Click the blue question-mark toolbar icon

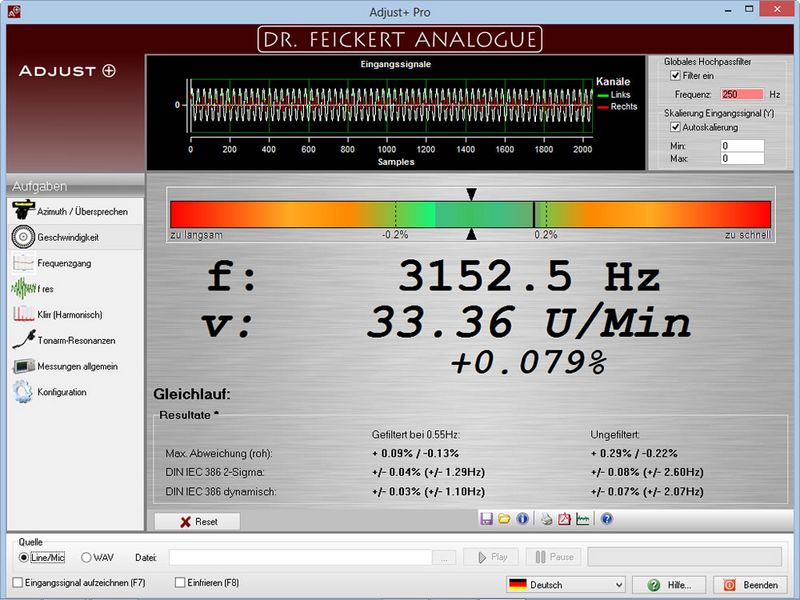coord(607,519)
